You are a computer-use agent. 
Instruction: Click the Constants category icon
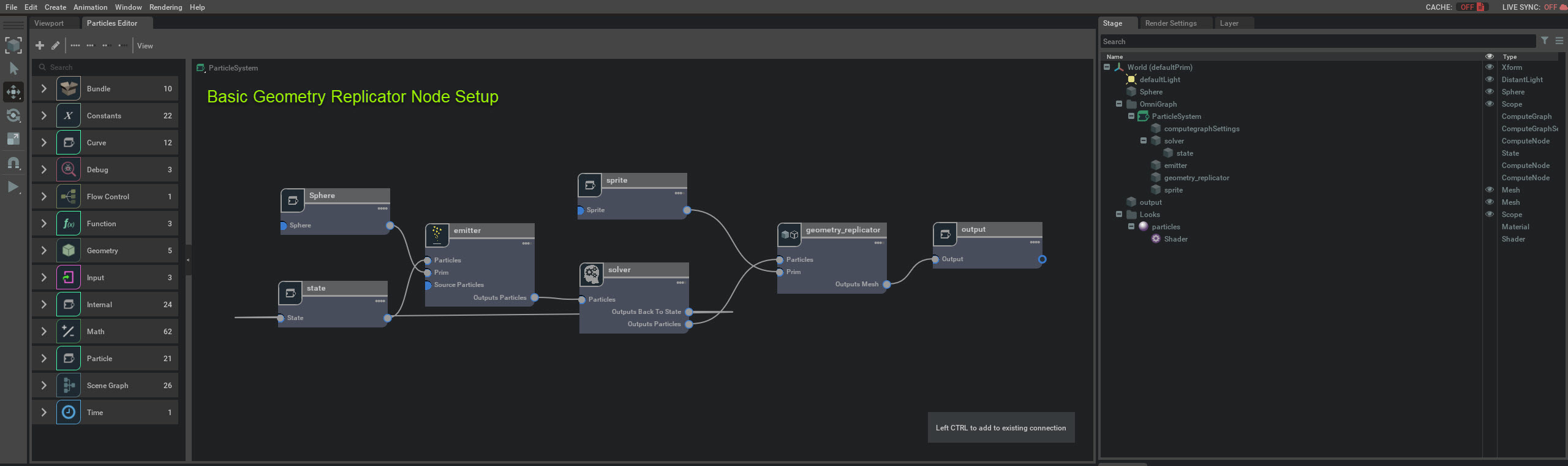pos(69,116)
